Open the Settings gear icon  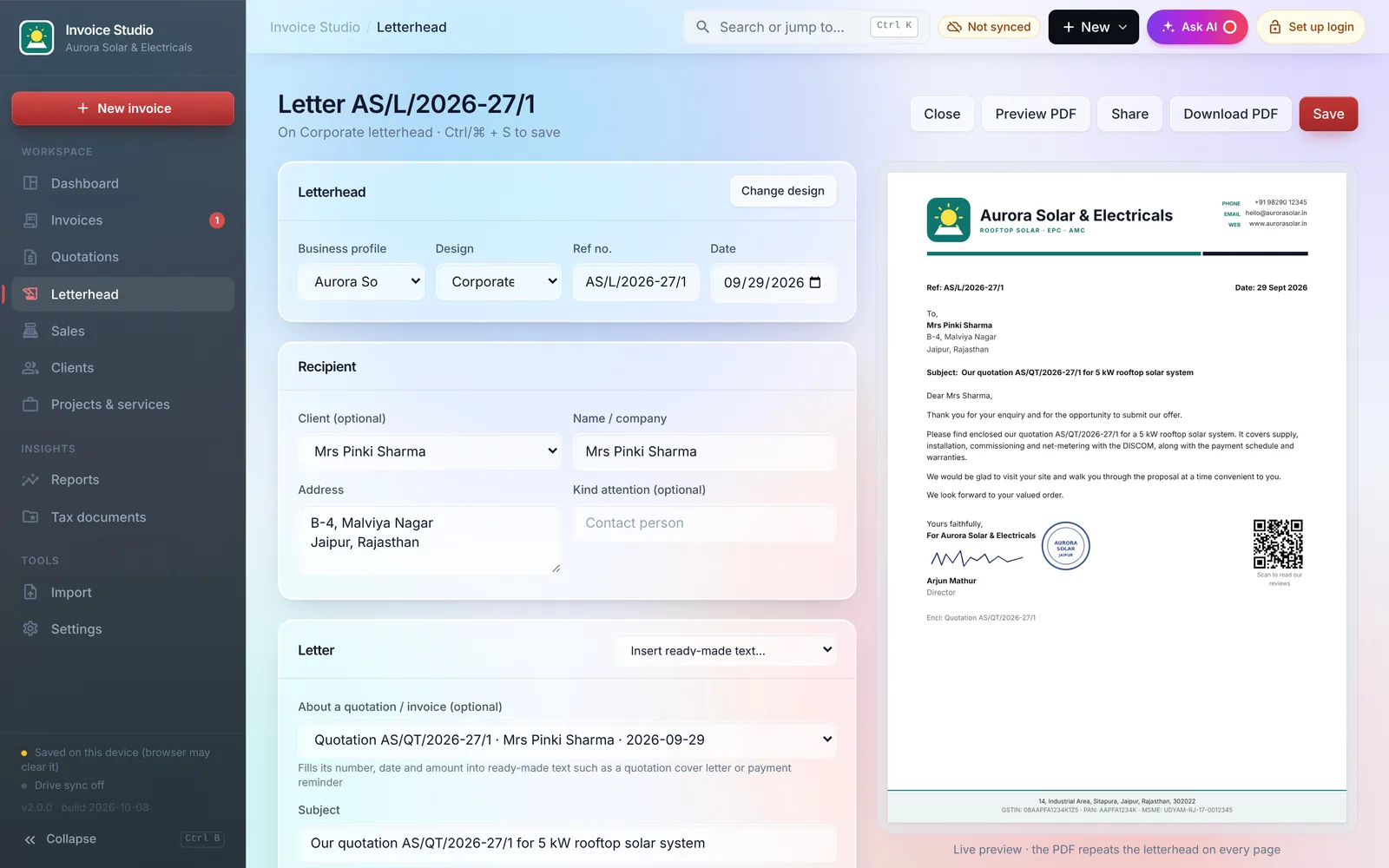tap(30, 628)
